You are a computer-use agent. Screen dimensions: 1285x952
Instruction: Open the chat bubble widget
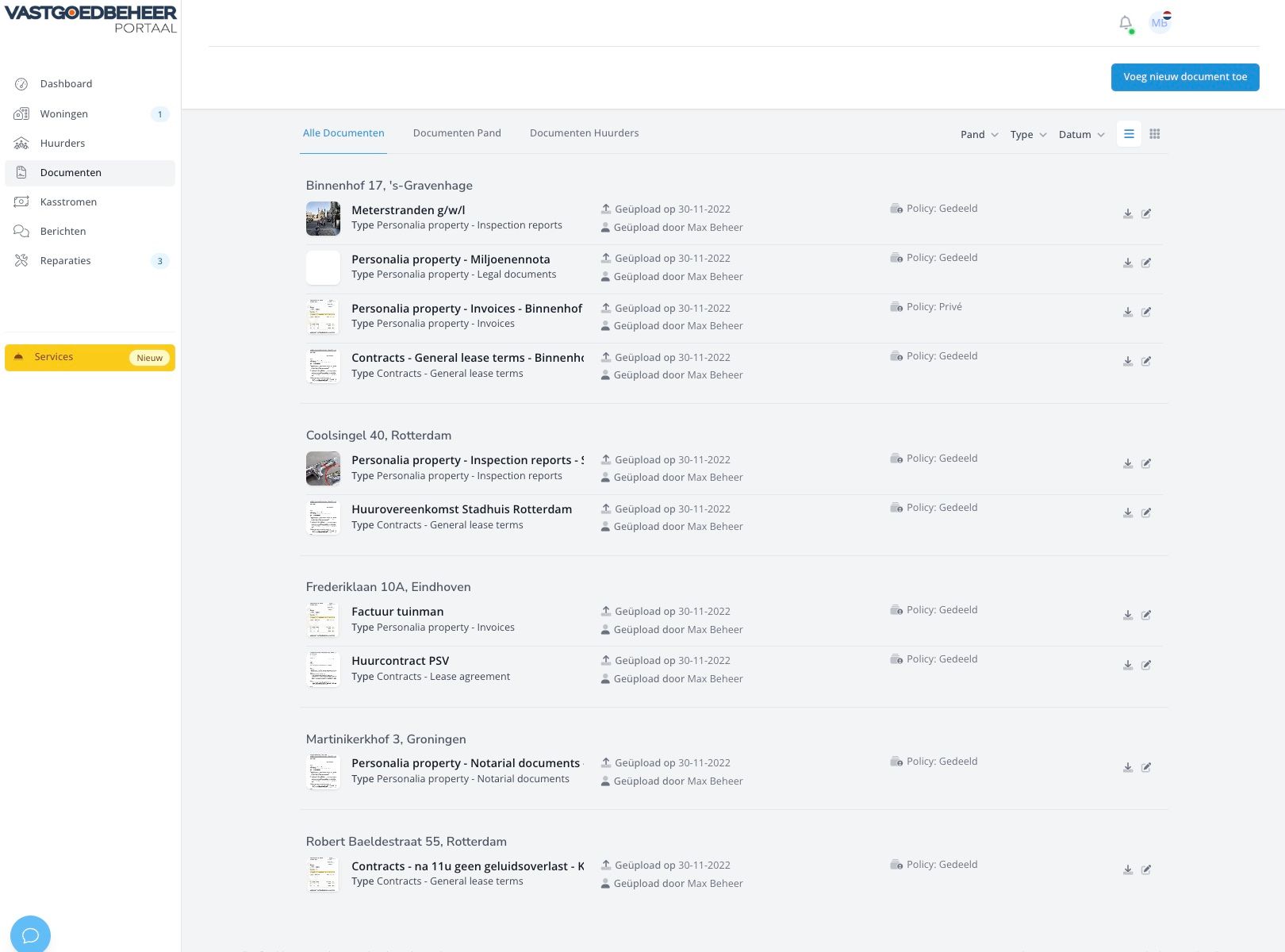[x=30, y=935]
